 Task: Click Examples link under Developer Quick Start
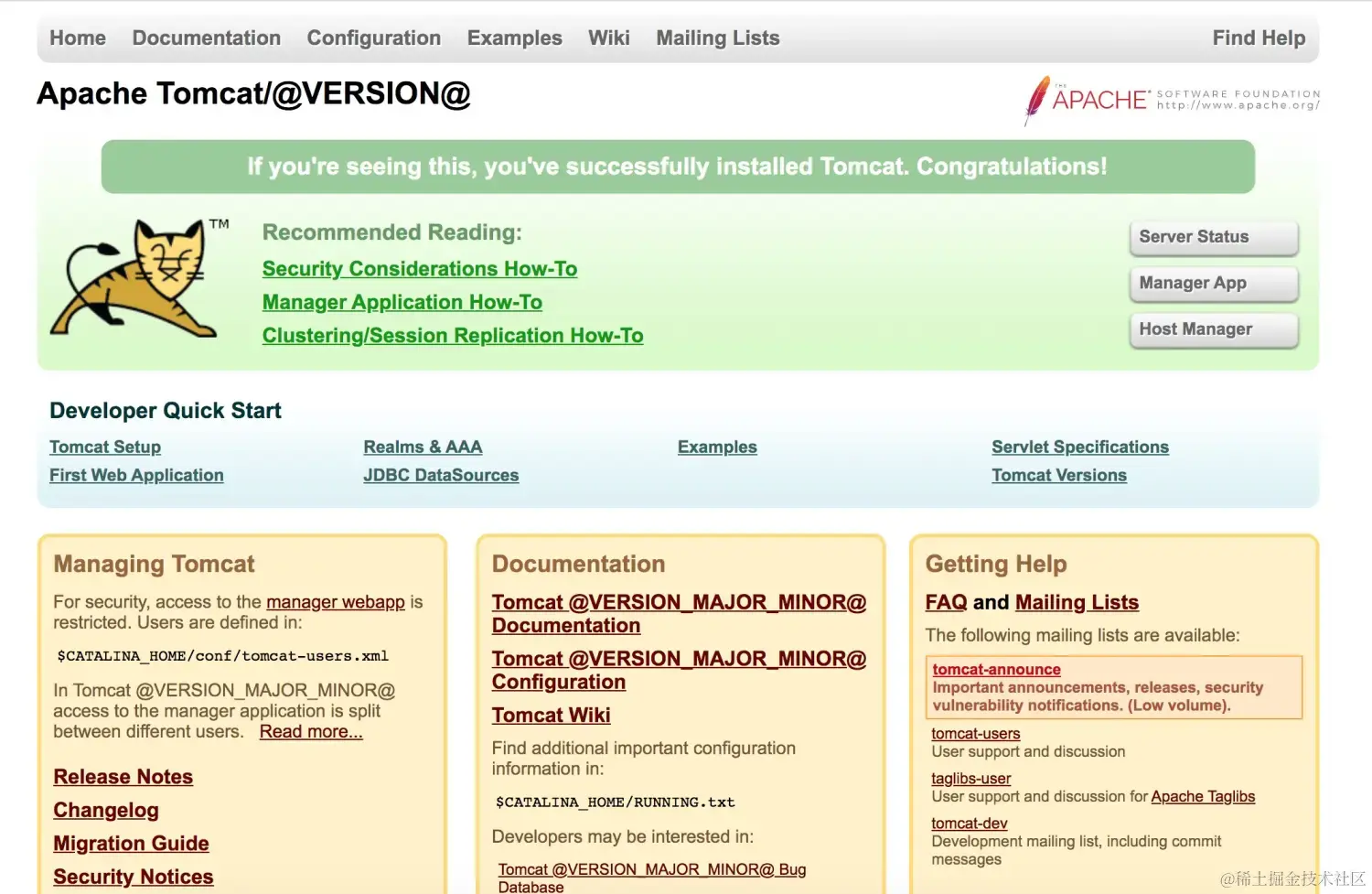click(x=717, y=447)
